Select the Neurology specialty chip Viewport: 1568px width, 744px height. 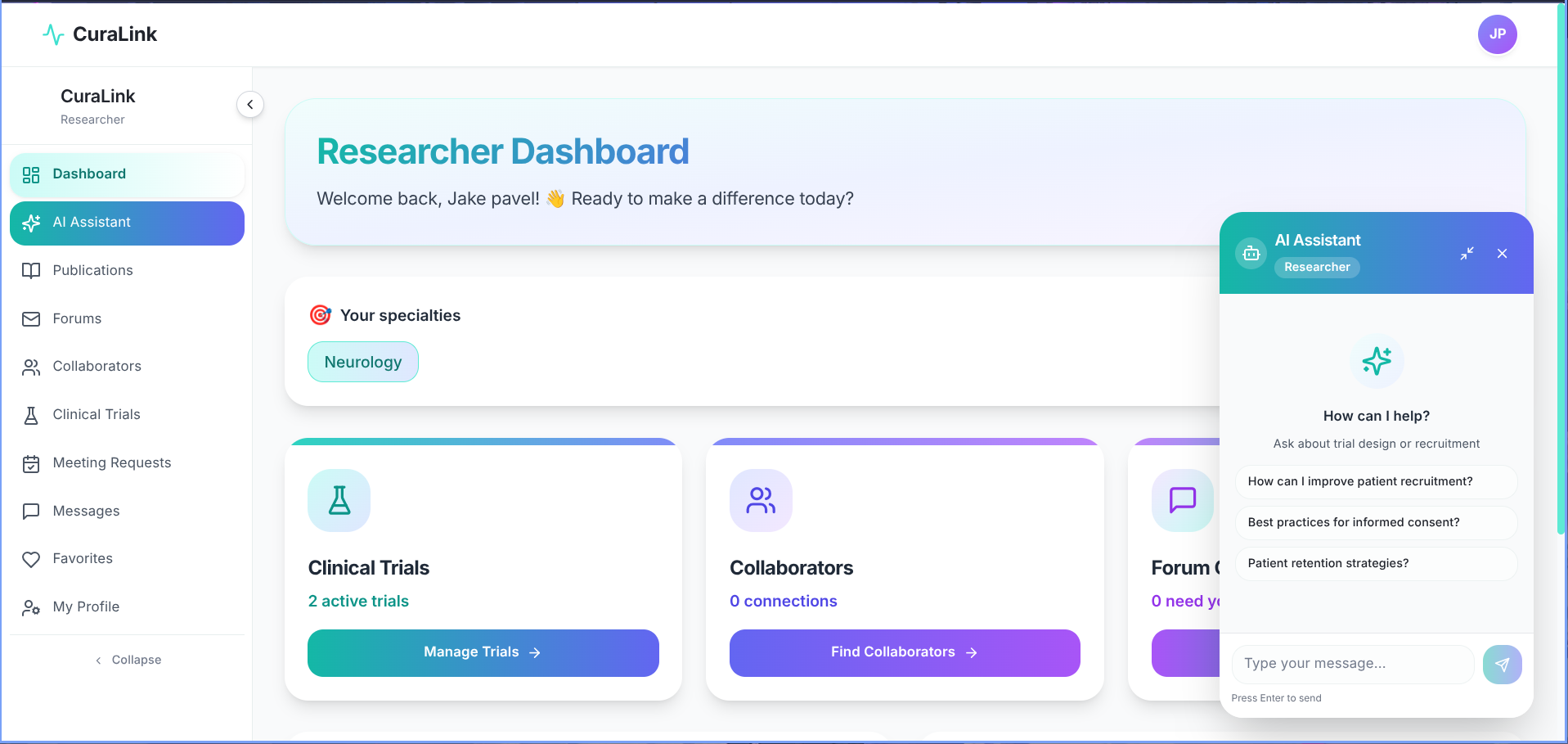click(363, 362)
